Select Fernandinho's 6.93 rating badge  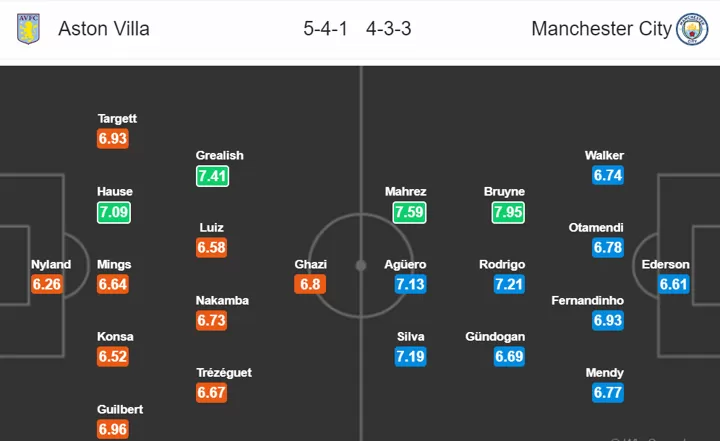coord(608,320)
